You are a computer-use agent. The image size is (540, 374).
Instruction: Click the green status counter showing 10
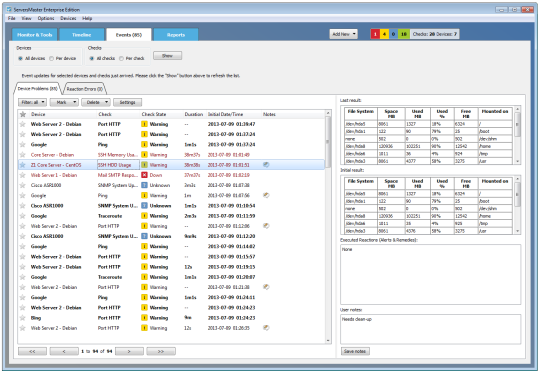click(404, 34)
